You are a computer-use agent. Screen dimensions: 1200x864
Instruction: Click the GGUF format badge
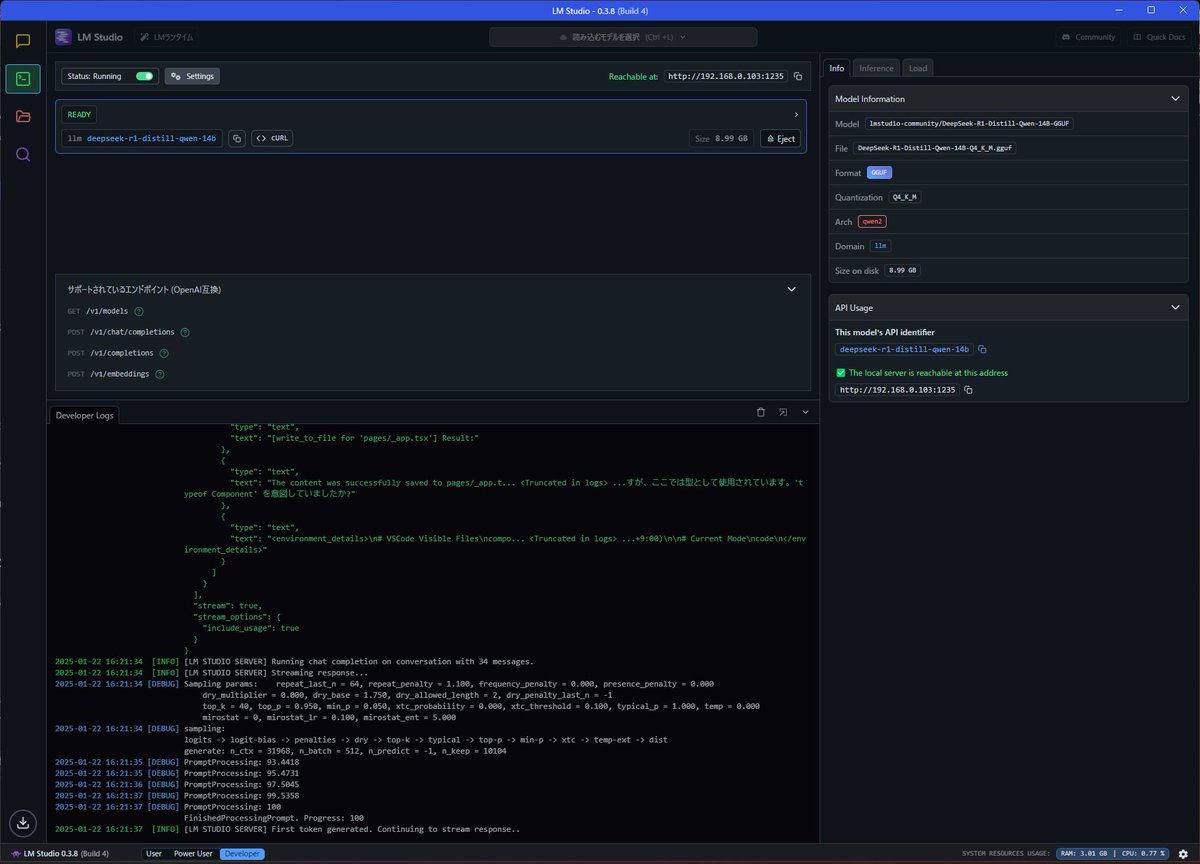pos(879,173)
